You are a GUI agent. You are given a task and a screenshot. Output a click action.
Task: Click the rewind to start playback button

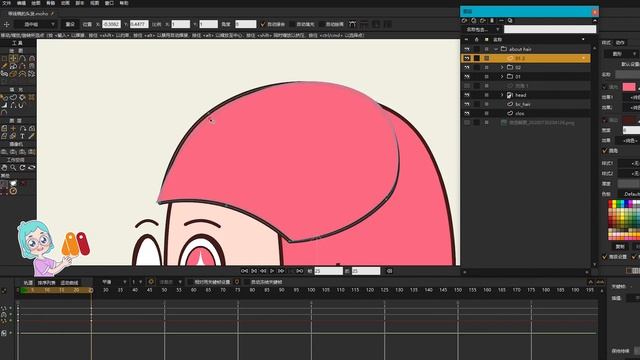244,271
